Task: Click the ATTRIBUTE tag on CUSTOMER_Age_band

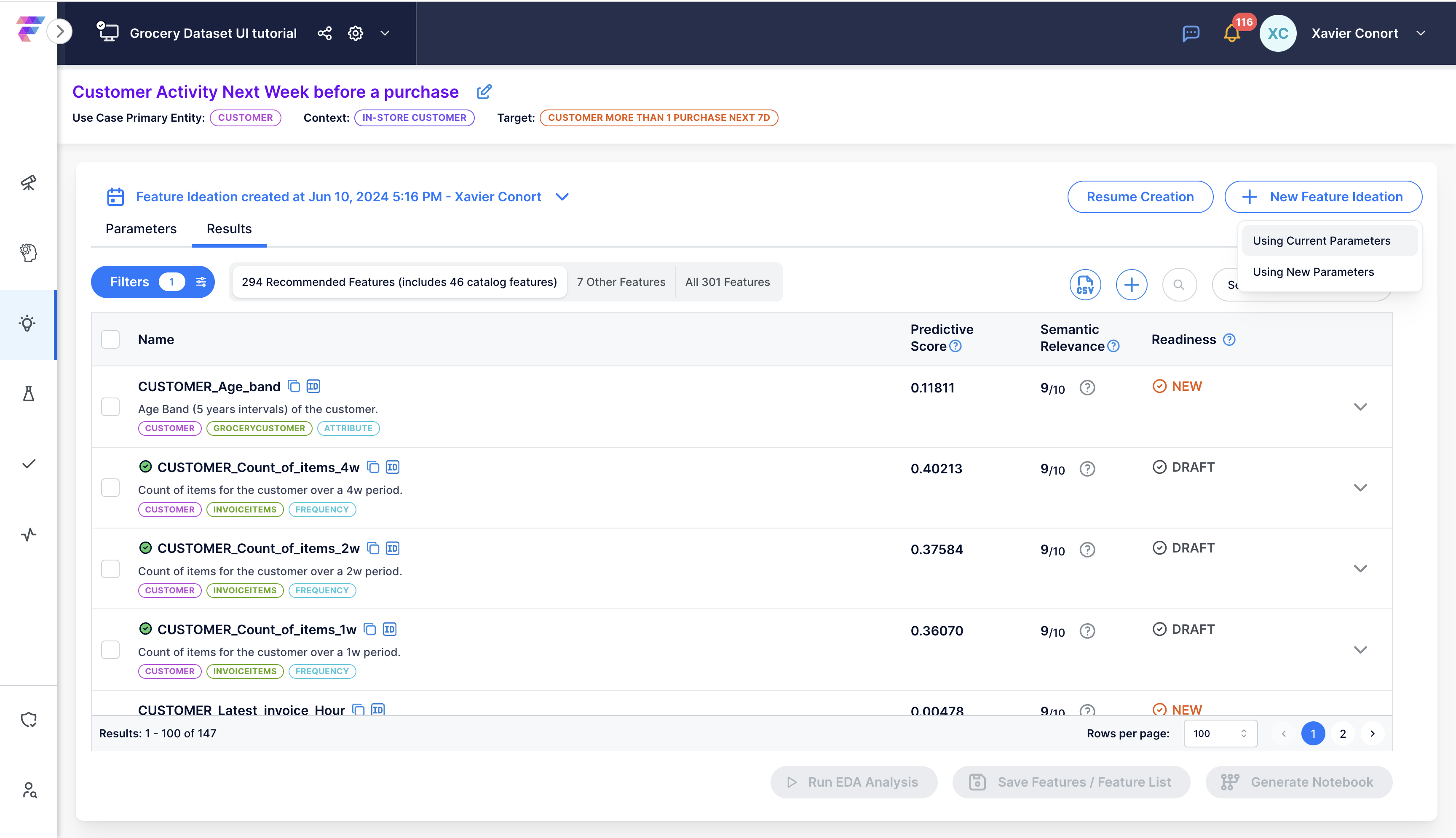Action: tap(348, 428)
